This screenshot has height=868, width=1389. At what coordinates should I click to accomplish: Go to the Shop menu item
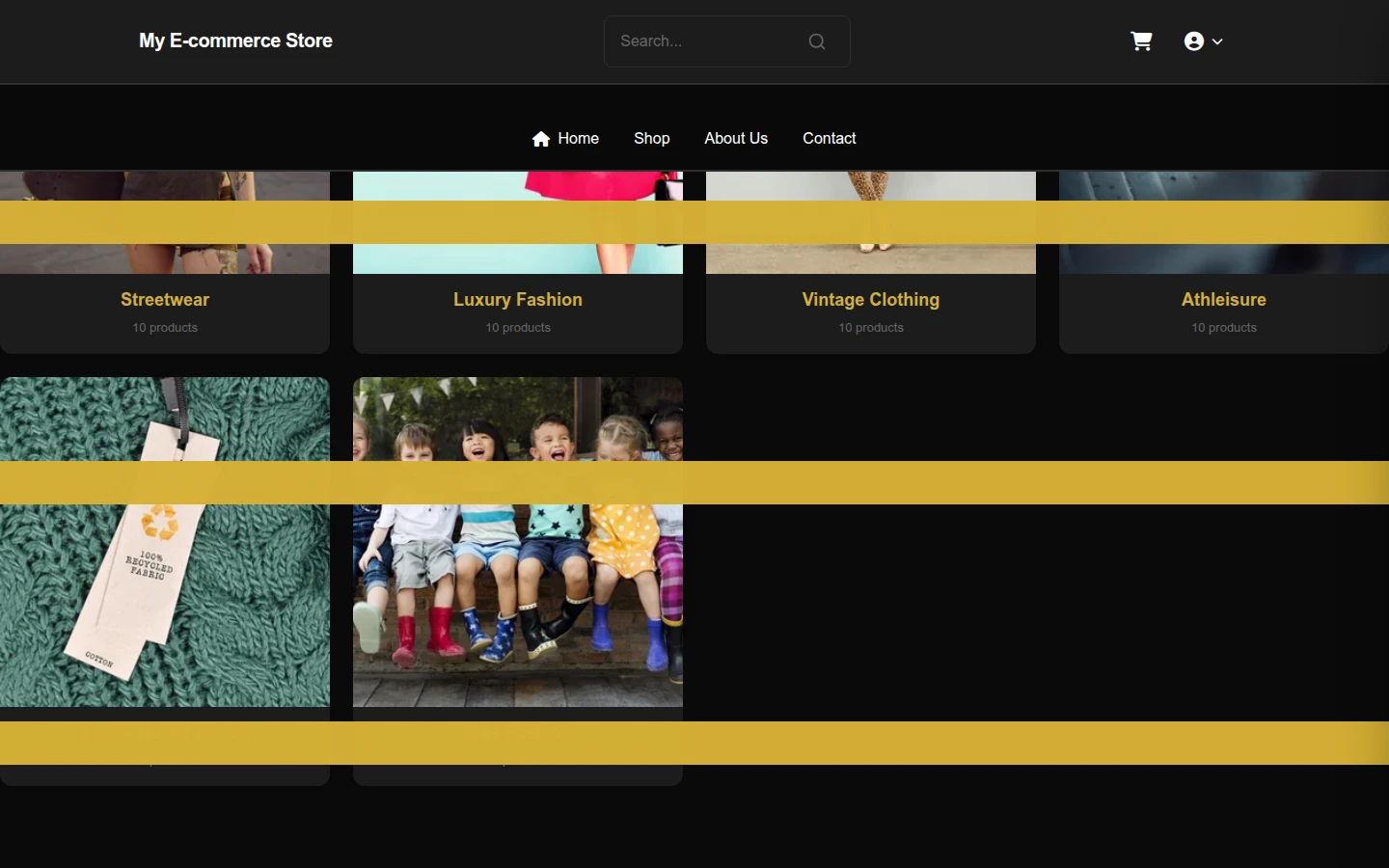pyautogui.click(x=652, y=139)
